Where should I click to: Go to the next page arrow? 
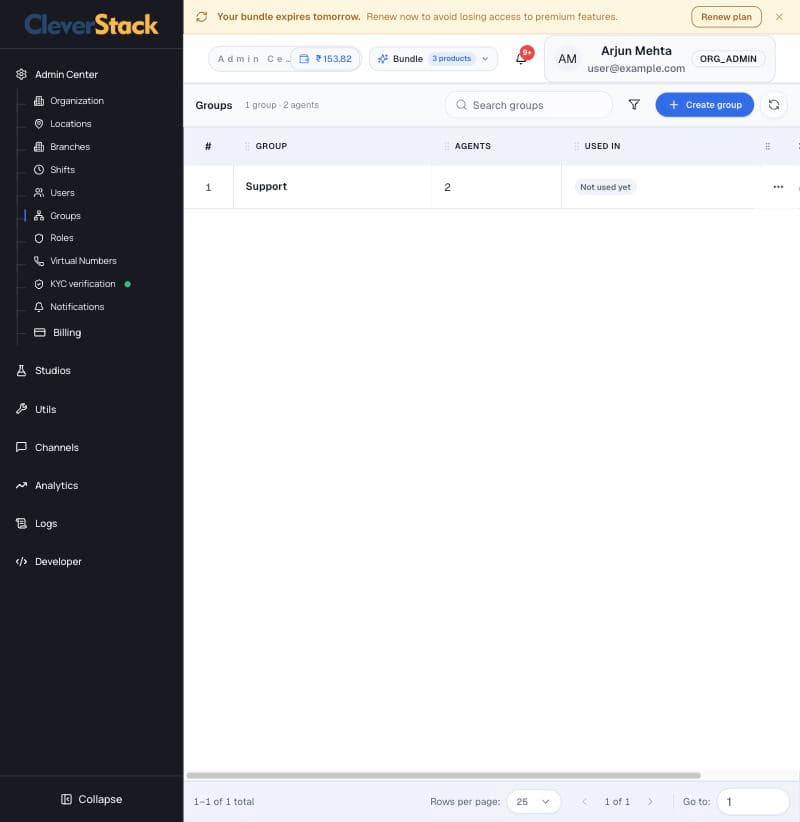[x=650, y=802]
